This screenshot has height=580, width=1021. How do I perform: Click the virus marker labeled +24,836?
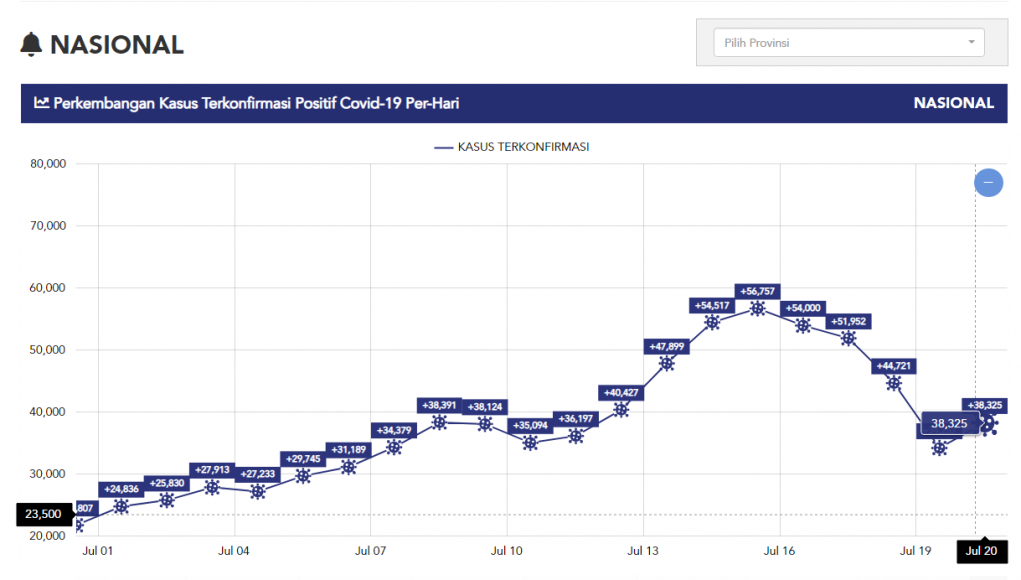121,506
